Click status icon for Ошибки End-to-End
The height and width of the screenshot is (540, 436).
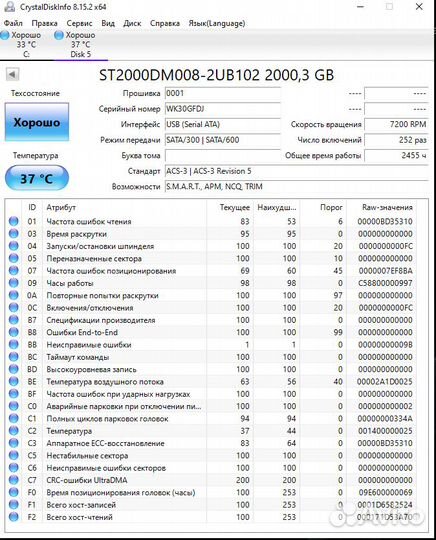[14, 332]
